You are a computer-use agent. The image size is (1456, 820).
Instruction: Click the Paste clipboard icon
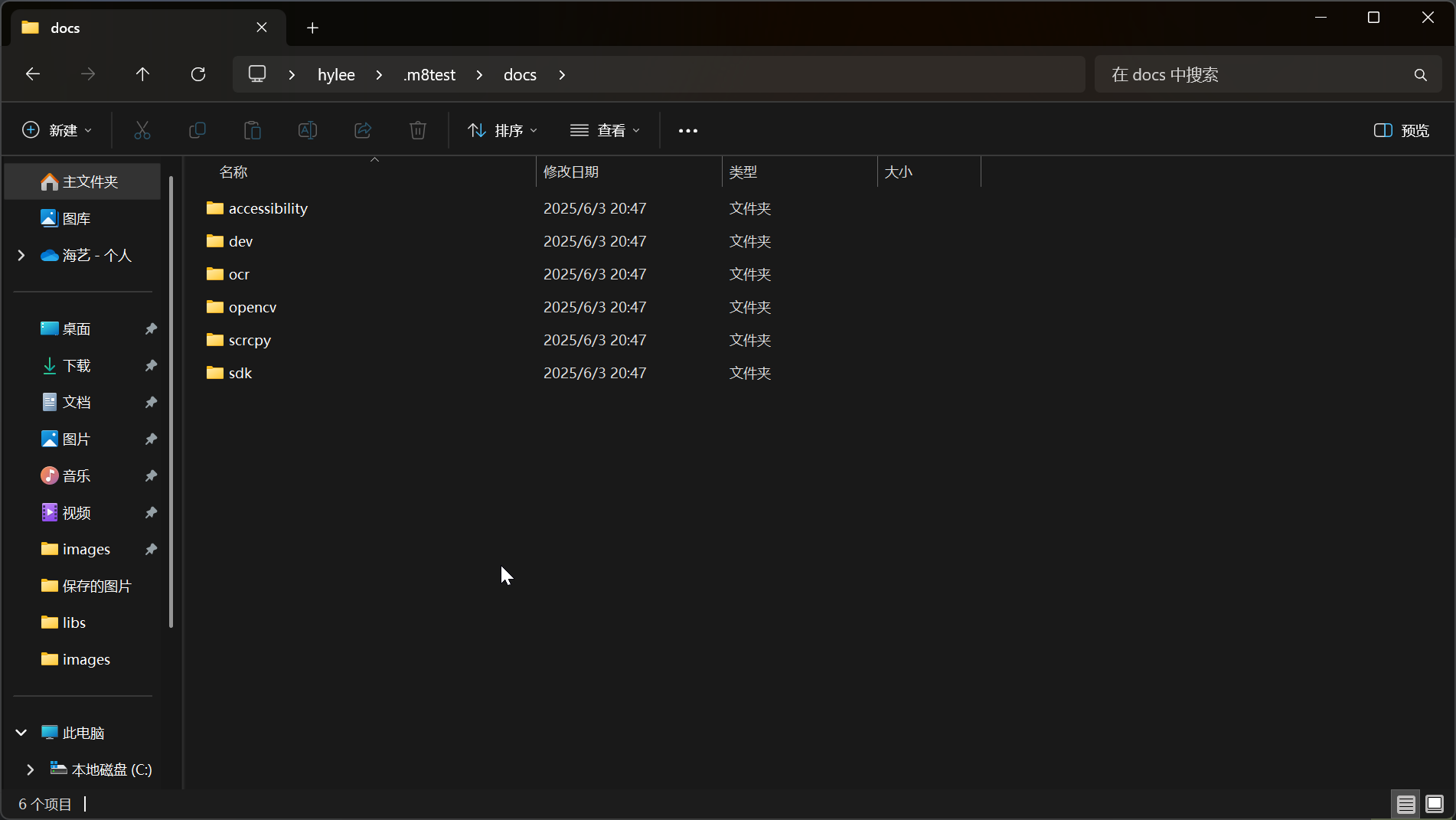click(x=253, y=130)
